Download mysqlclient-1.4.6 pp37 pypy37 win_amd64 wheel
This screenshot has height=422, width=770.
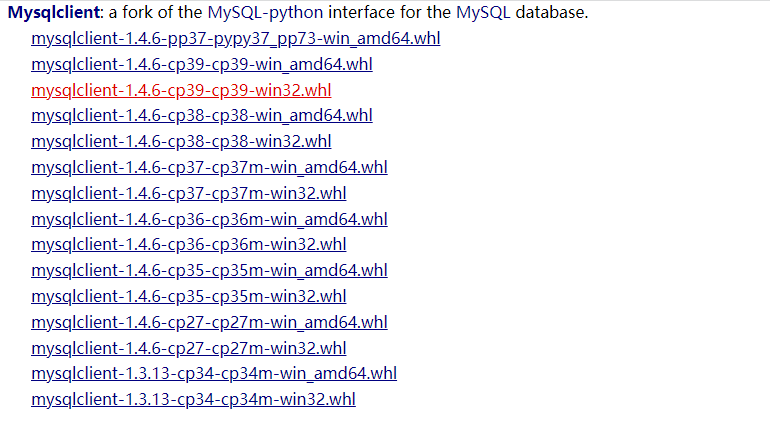(x=235, y=39)
